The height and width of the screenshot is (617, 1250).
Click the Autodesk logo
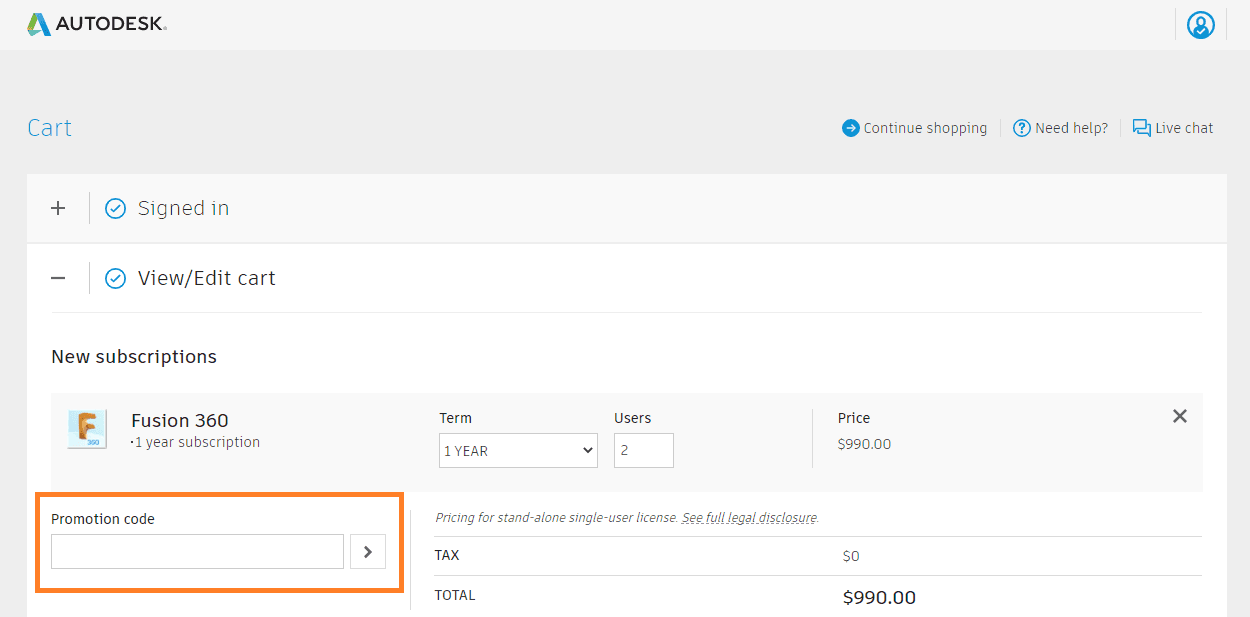click(x=95, y=23)
